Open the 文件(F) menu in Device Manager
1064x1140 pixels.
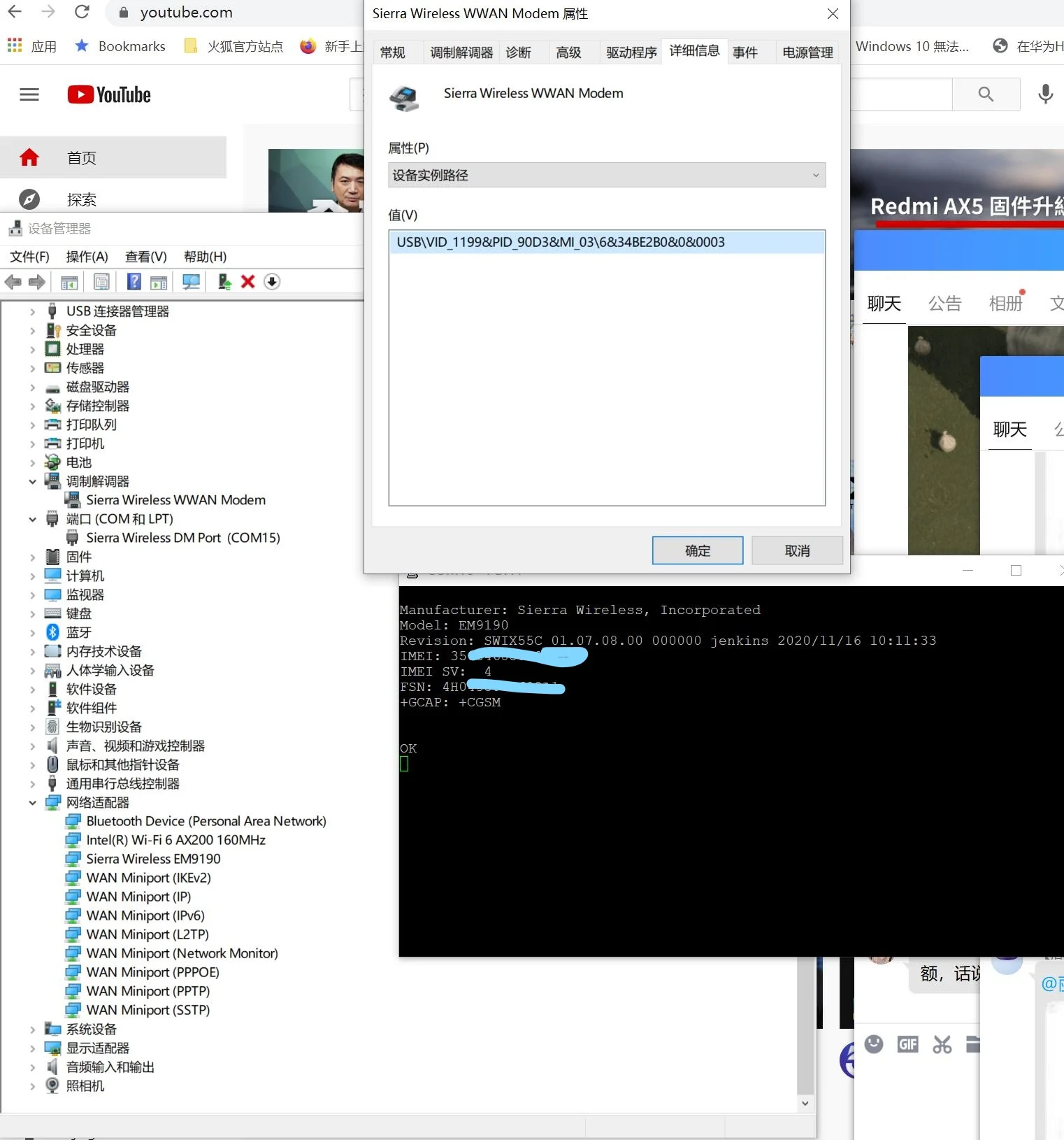pos(30,257)
